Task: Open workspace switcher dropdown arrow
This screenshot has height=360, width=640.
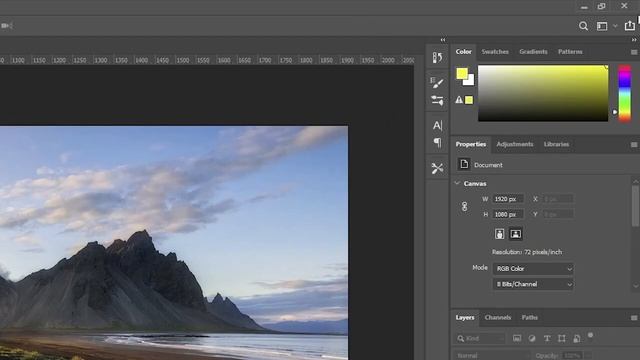Action: point(615,26)
